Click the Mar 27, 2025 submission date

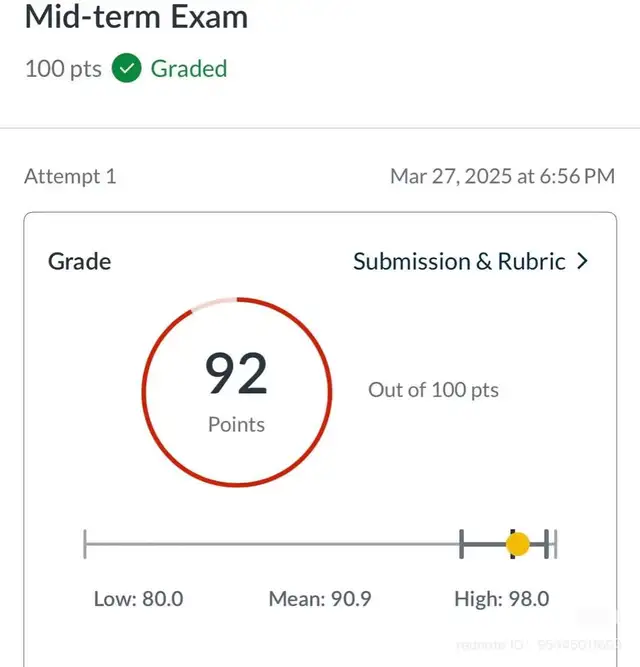503,176
